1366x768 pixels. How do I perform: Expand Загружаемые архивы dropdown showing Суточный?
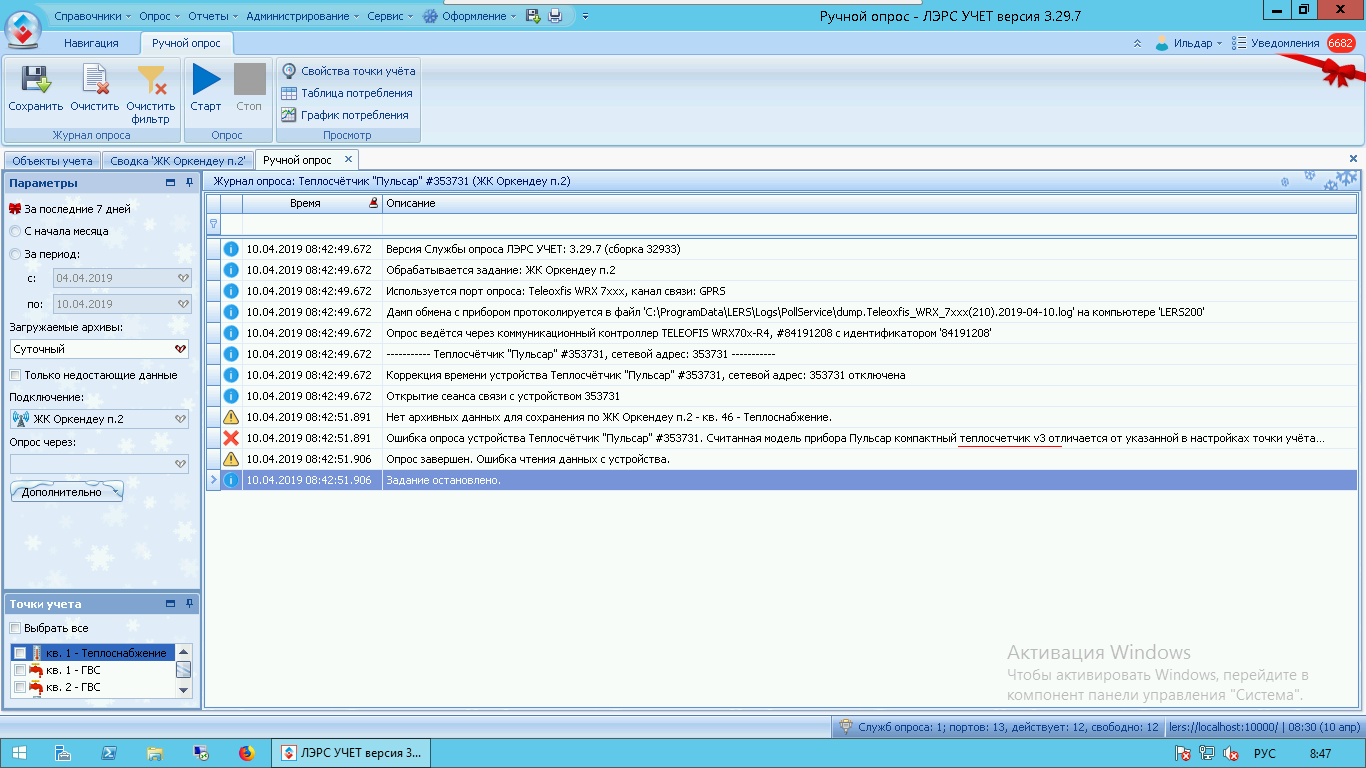click(180, 350)
